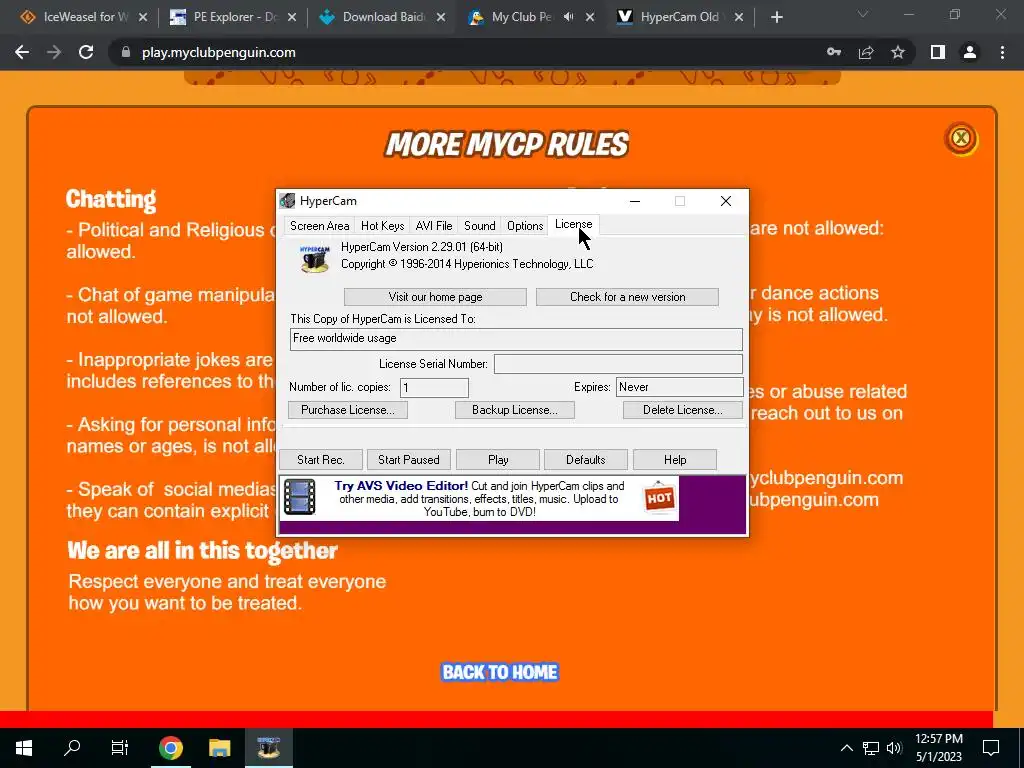The image size is (1024, 768).
Task: Show hidden system tray icons
Action: [846, 748]
